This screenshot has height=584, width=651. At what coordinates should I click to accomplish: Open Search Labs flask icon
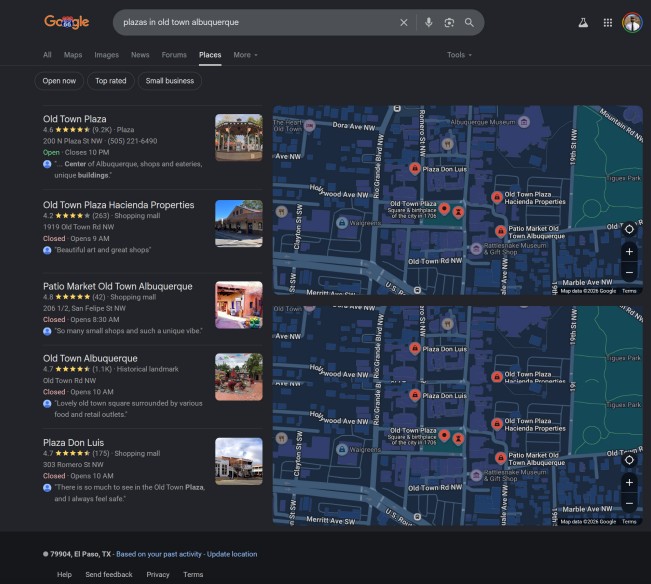pyautogui.click(x=583, y=22)
